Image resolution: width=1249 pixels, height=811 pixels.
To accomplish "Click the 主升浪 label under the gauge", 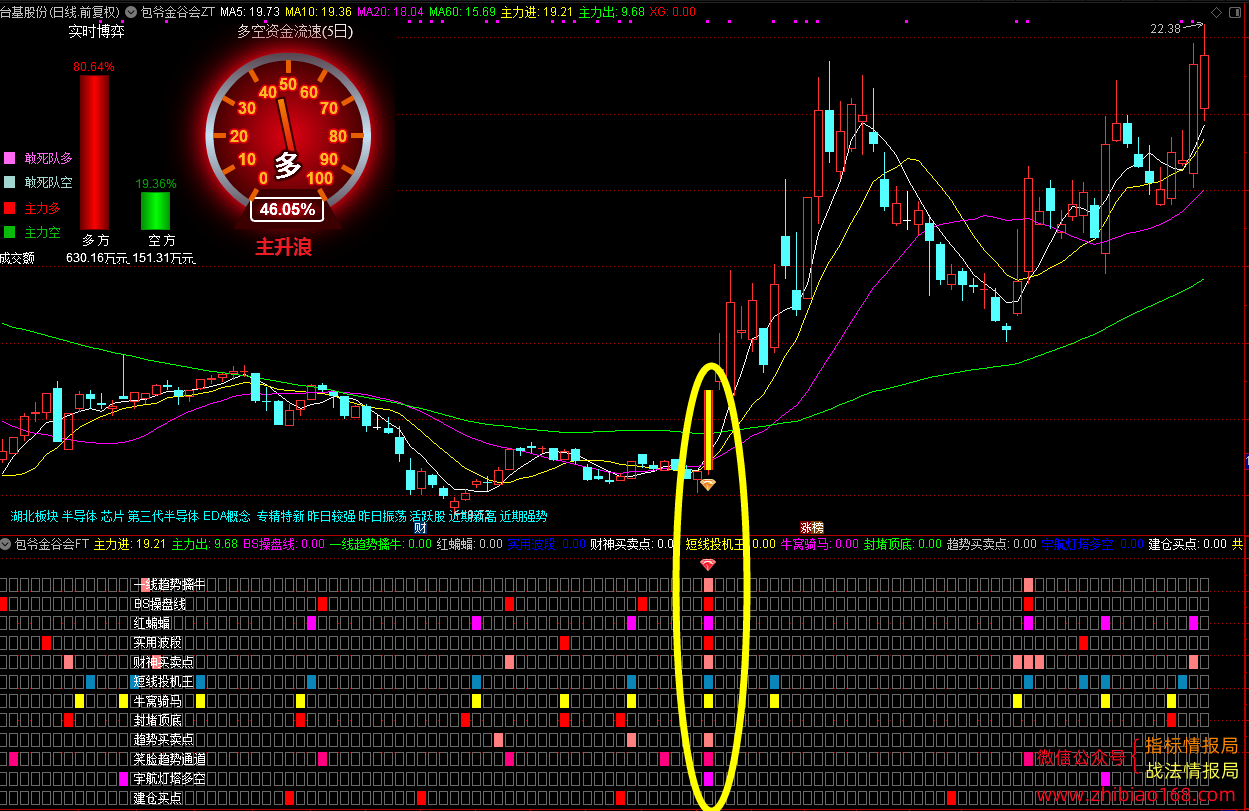I will 284,246.
